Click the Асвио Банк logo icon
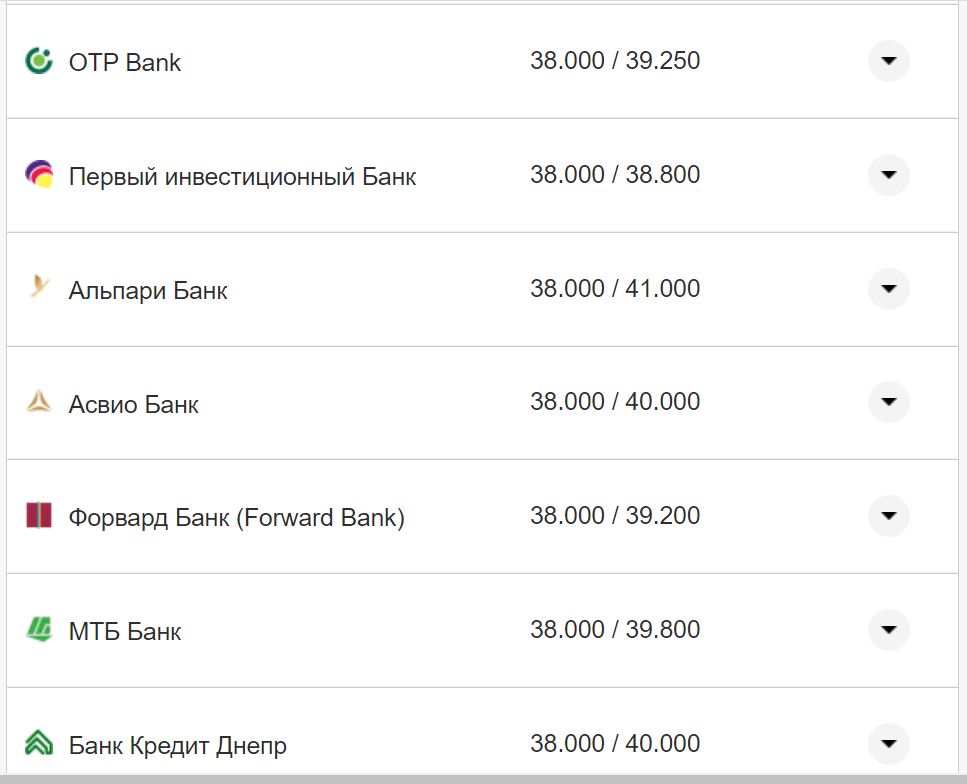 (x=38, y=403)
